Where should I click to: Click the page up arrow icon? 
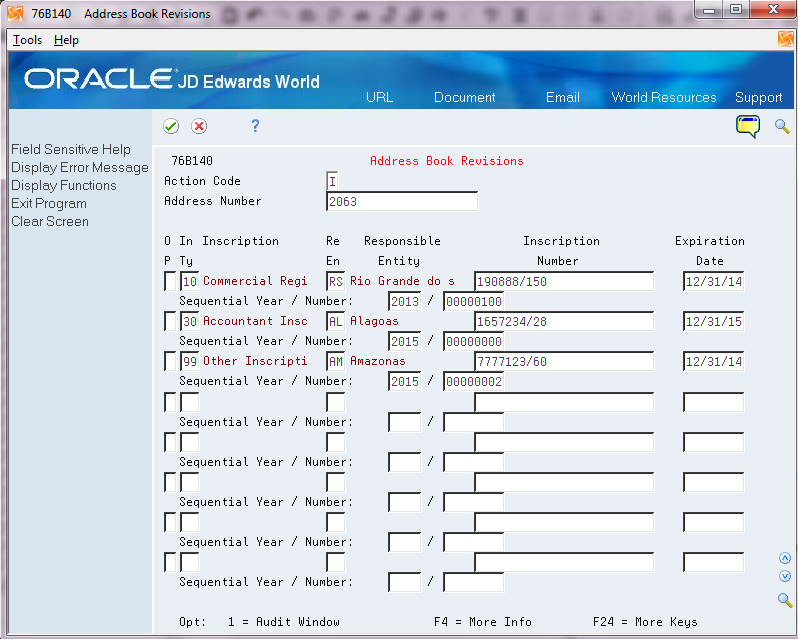tap(785, 559)
